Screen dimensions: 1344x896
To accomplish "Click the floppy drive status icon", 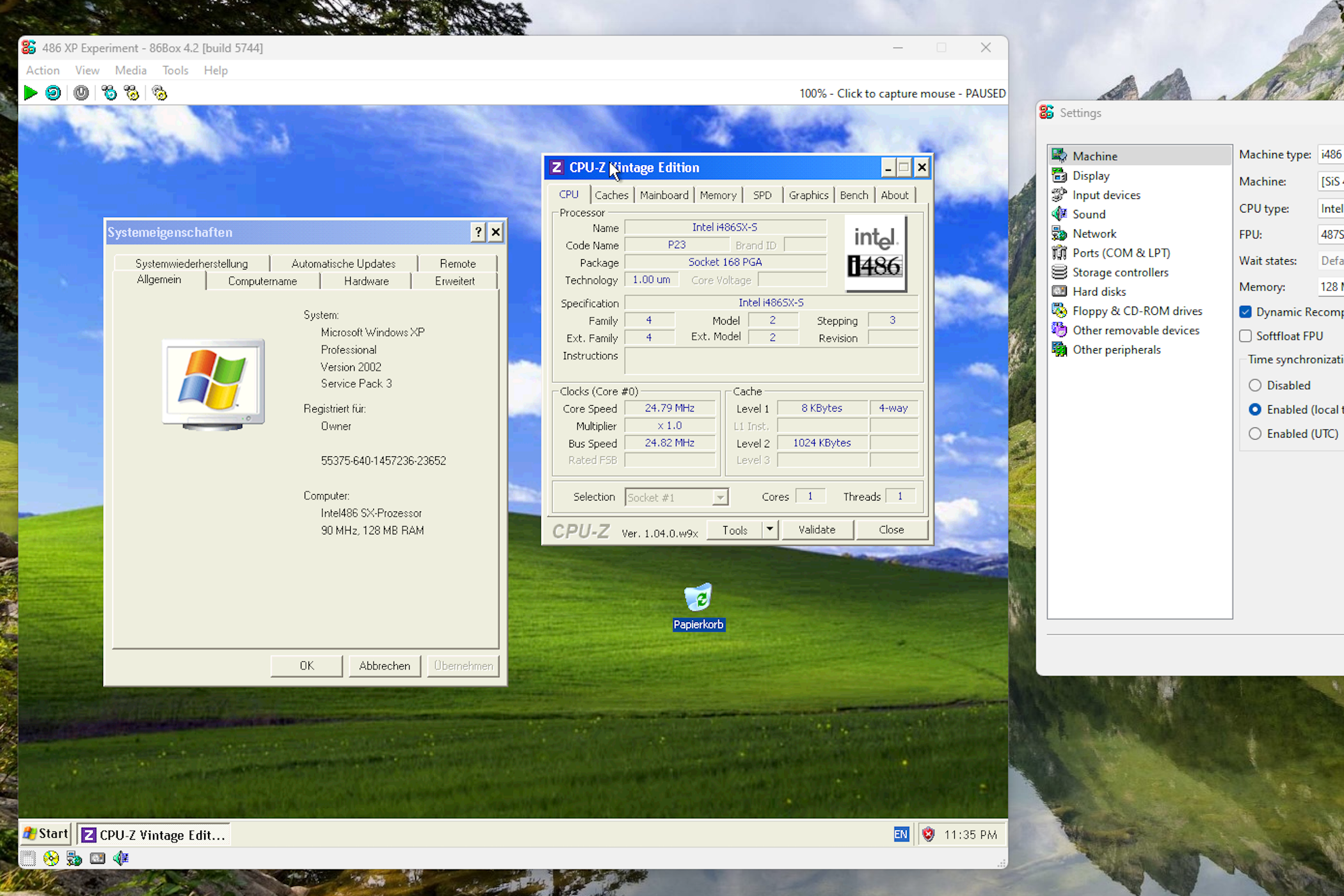I will coord(28,859).
